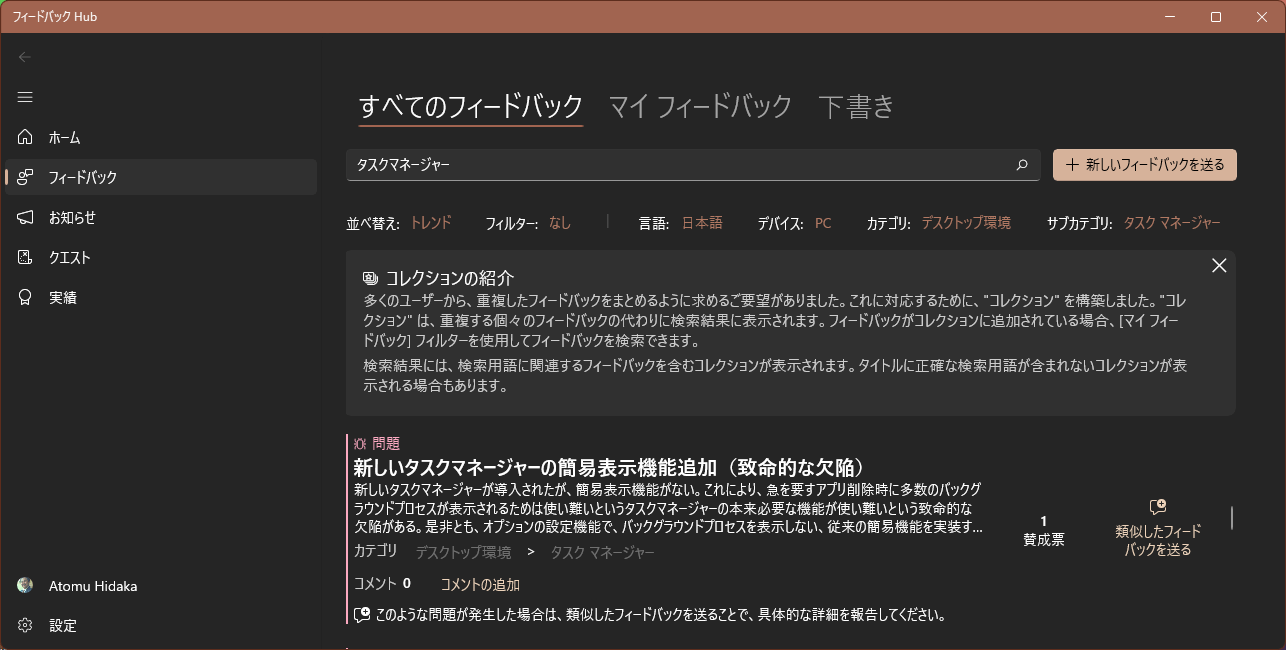Screen dimensions: 1286x650
Task: Click 類似したフィードバックを送る button
Action: tap(1158, 528)
